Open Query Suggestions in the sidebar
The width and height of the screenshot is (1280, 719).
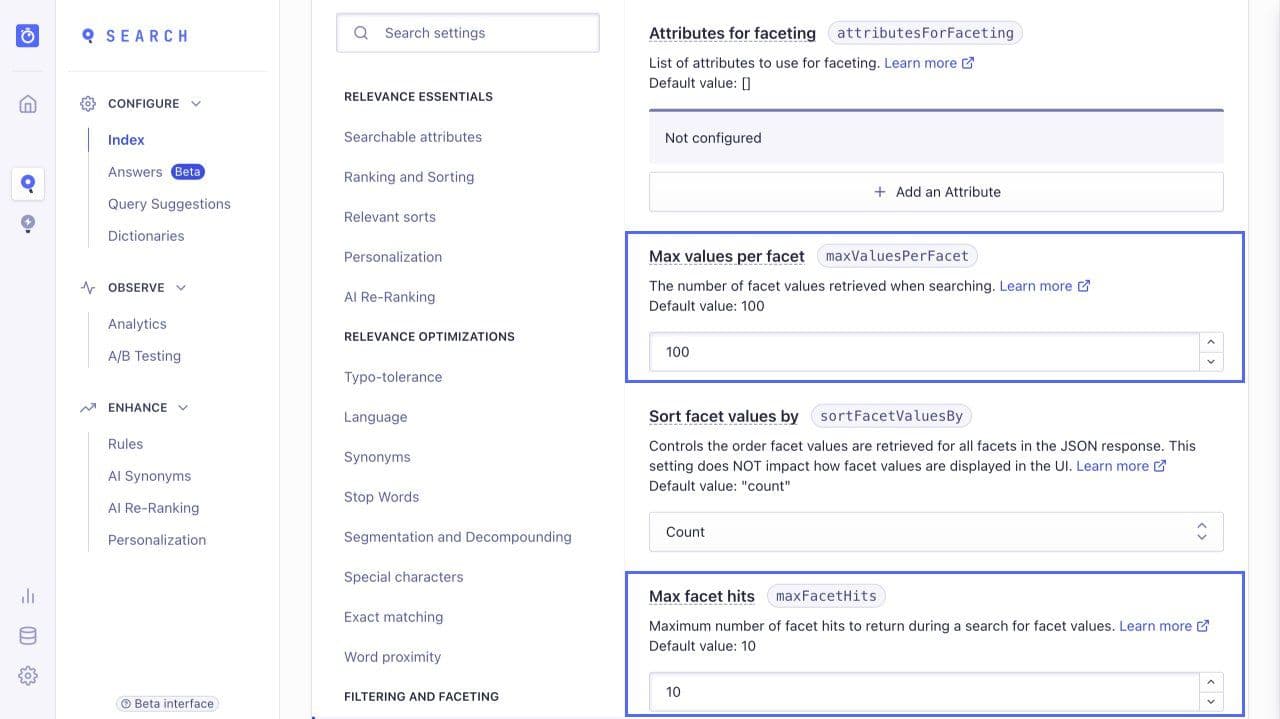(x=169, y=204)
